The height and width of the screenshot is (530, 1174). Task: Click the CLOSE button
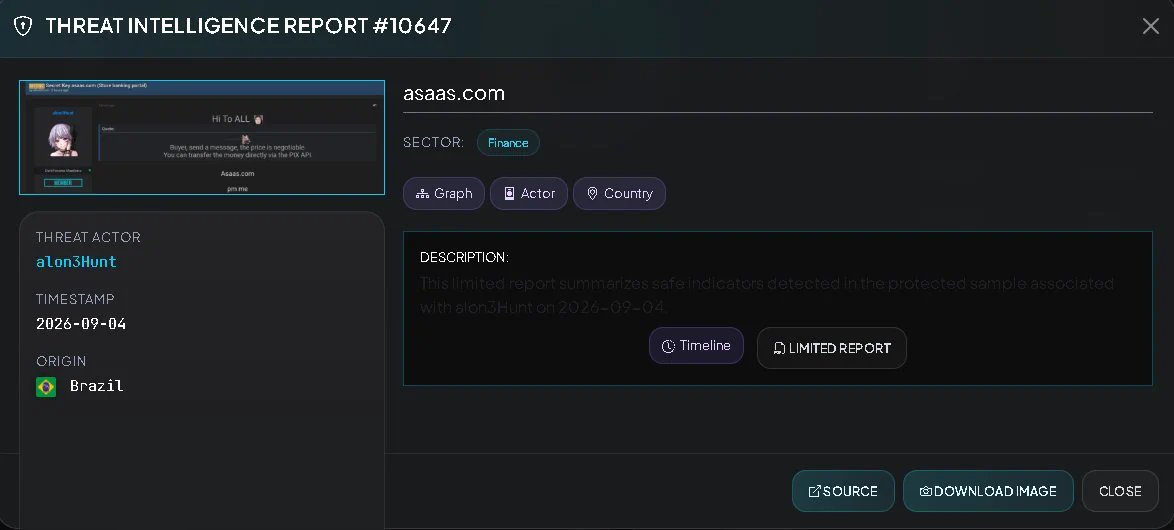(x=1120, y=491)
